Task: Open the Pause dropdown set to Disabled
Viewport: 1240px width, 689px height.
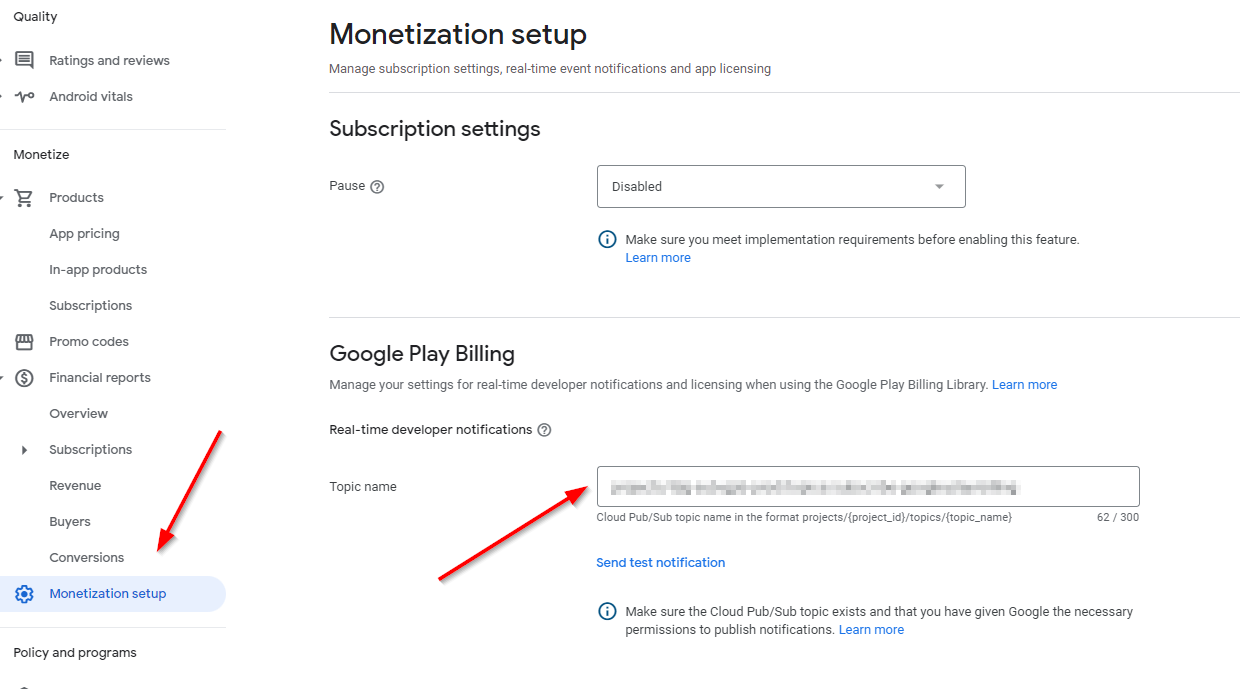Action: pyautogui.click(x=781, y=186)
